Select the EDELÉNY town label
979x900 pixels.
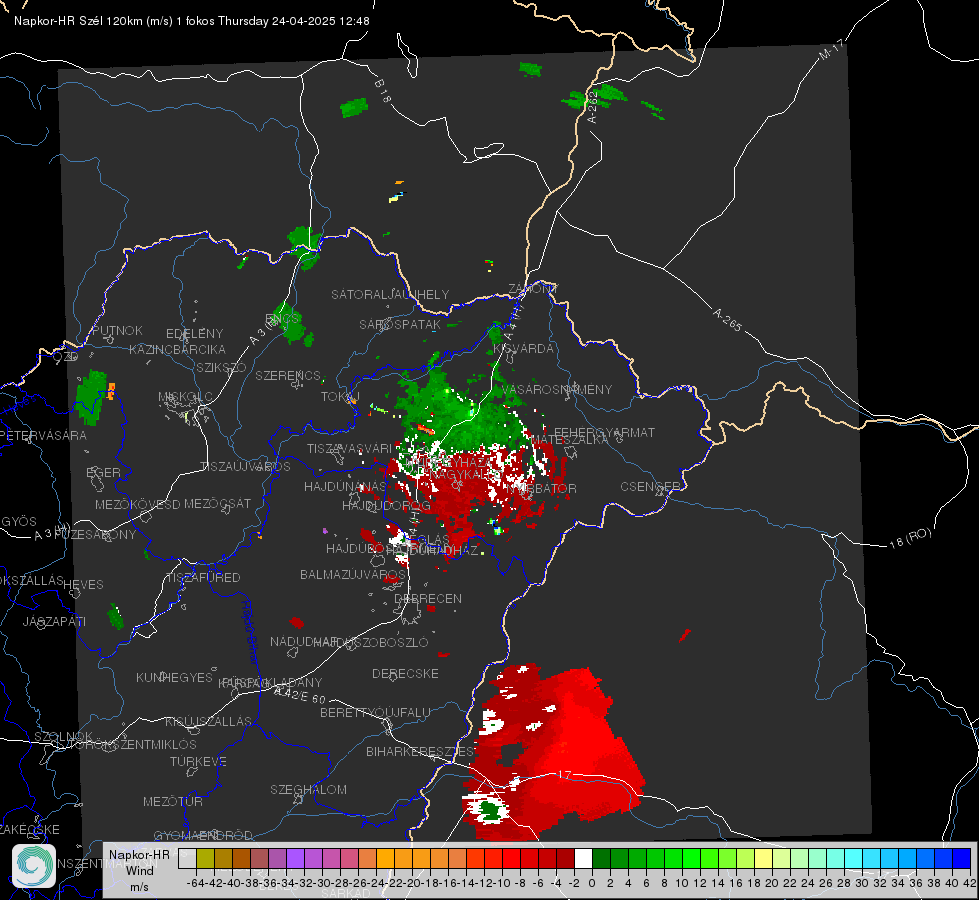194,334
